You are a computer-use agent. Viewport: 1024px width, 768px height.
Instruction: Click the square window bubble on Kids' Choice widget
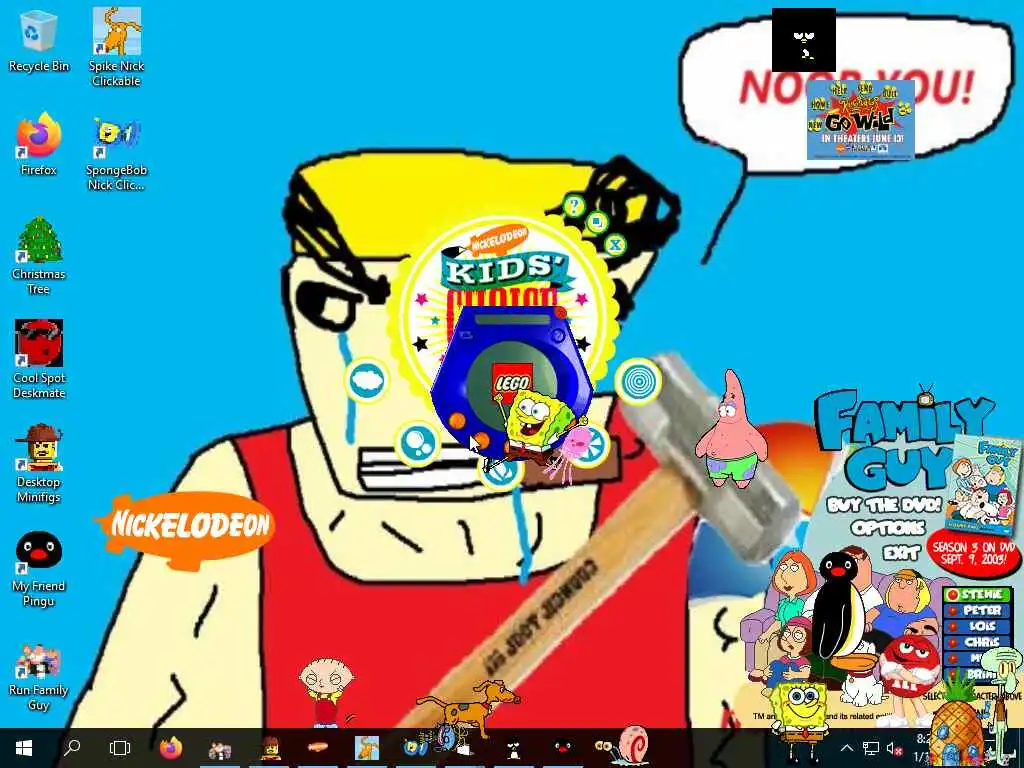pos(596,222)
